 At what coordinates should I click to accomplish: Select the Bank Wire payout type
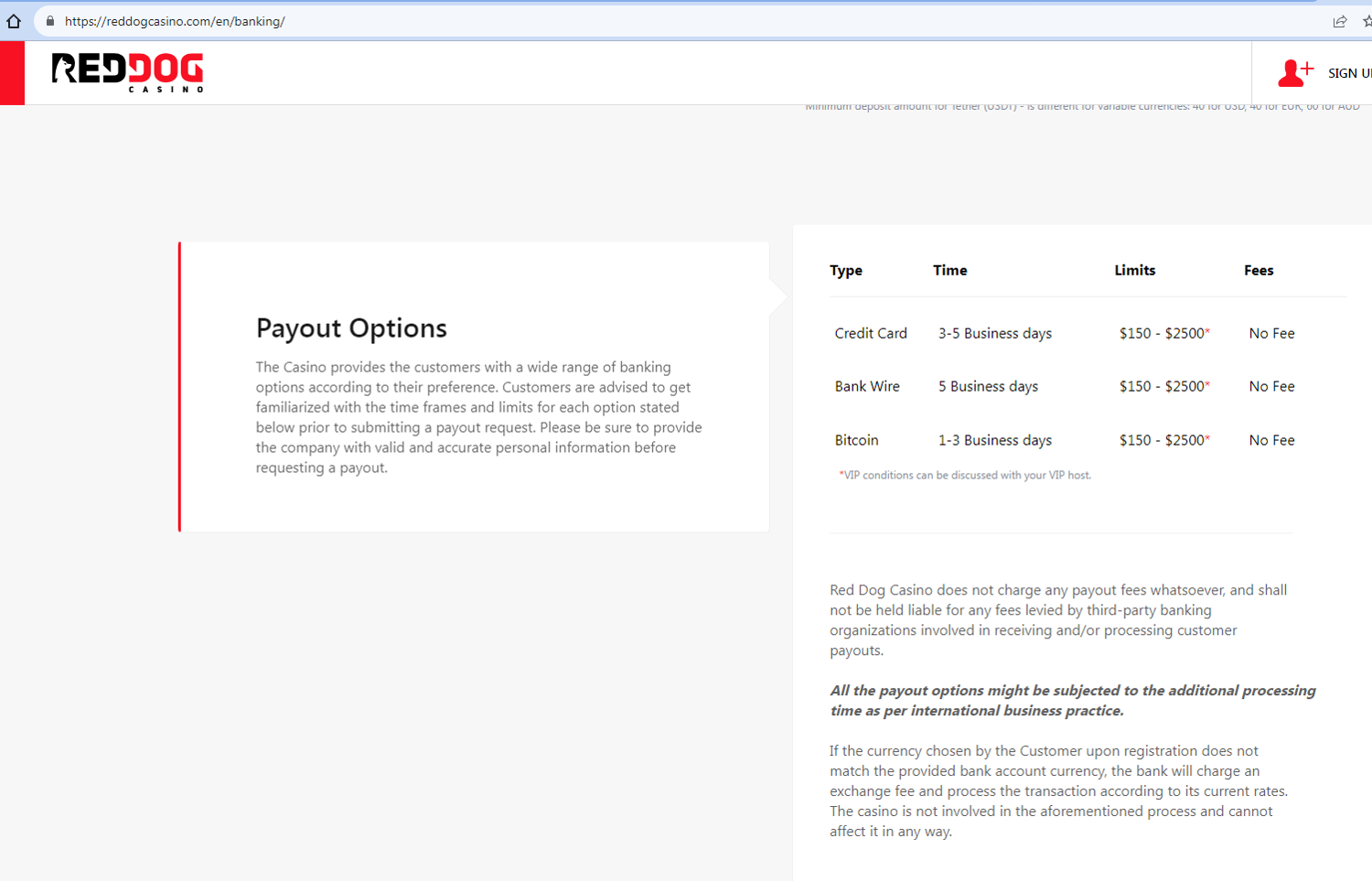click(x=867, y=387)
